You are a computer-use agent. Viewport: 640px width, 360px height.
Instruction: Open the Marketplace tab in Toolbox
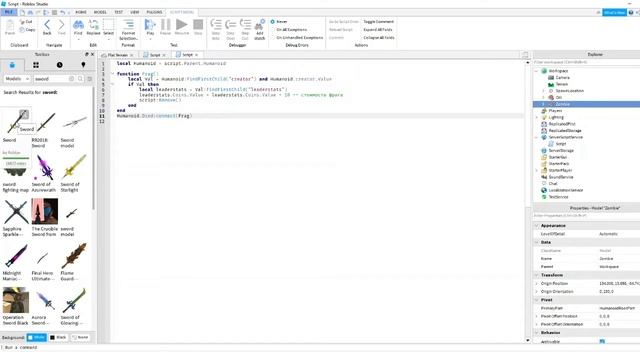pyautogui.click(x=12, y=65)
